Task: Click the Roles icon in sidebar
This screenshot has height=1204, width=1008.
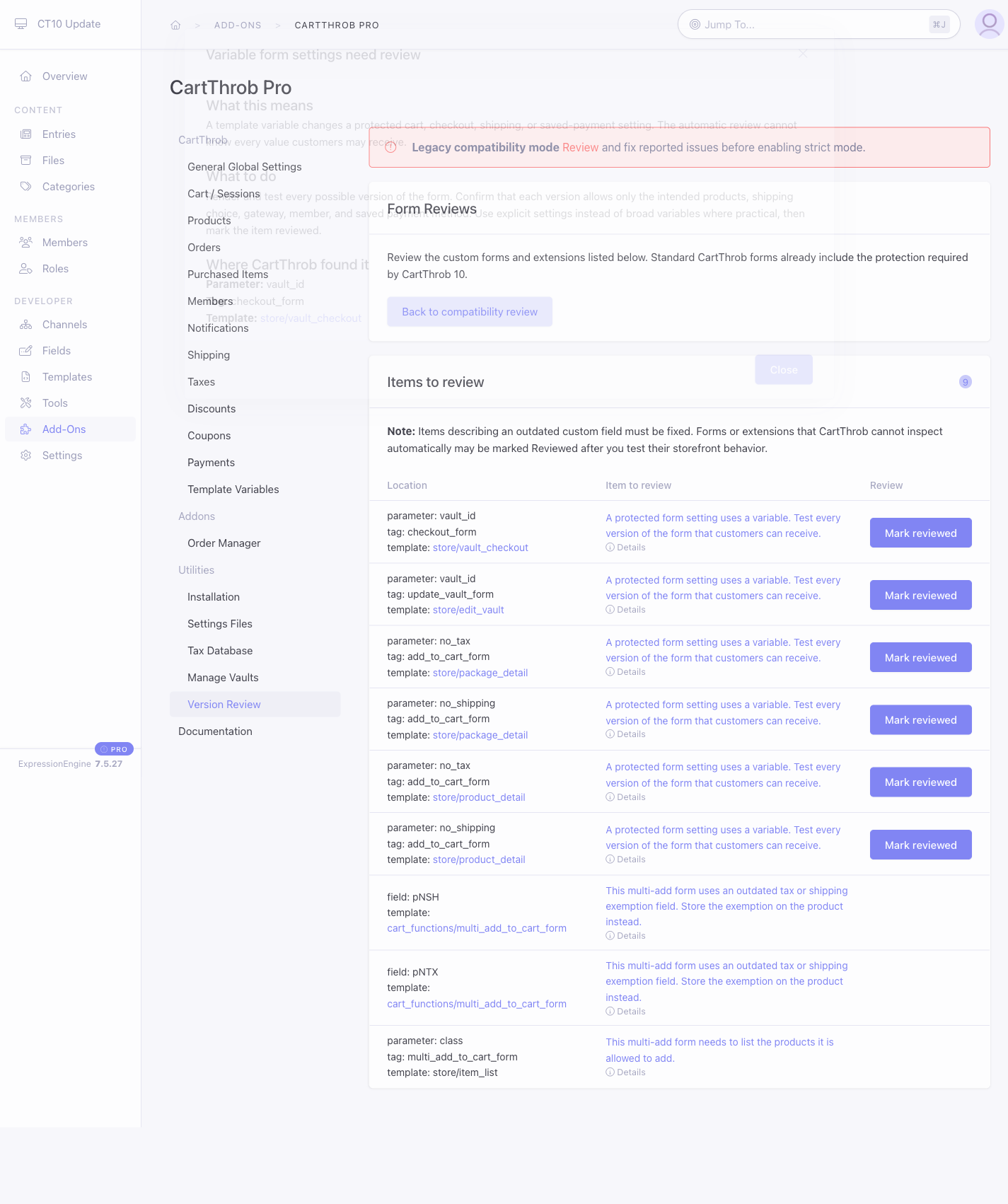Action: coord(26,269)
